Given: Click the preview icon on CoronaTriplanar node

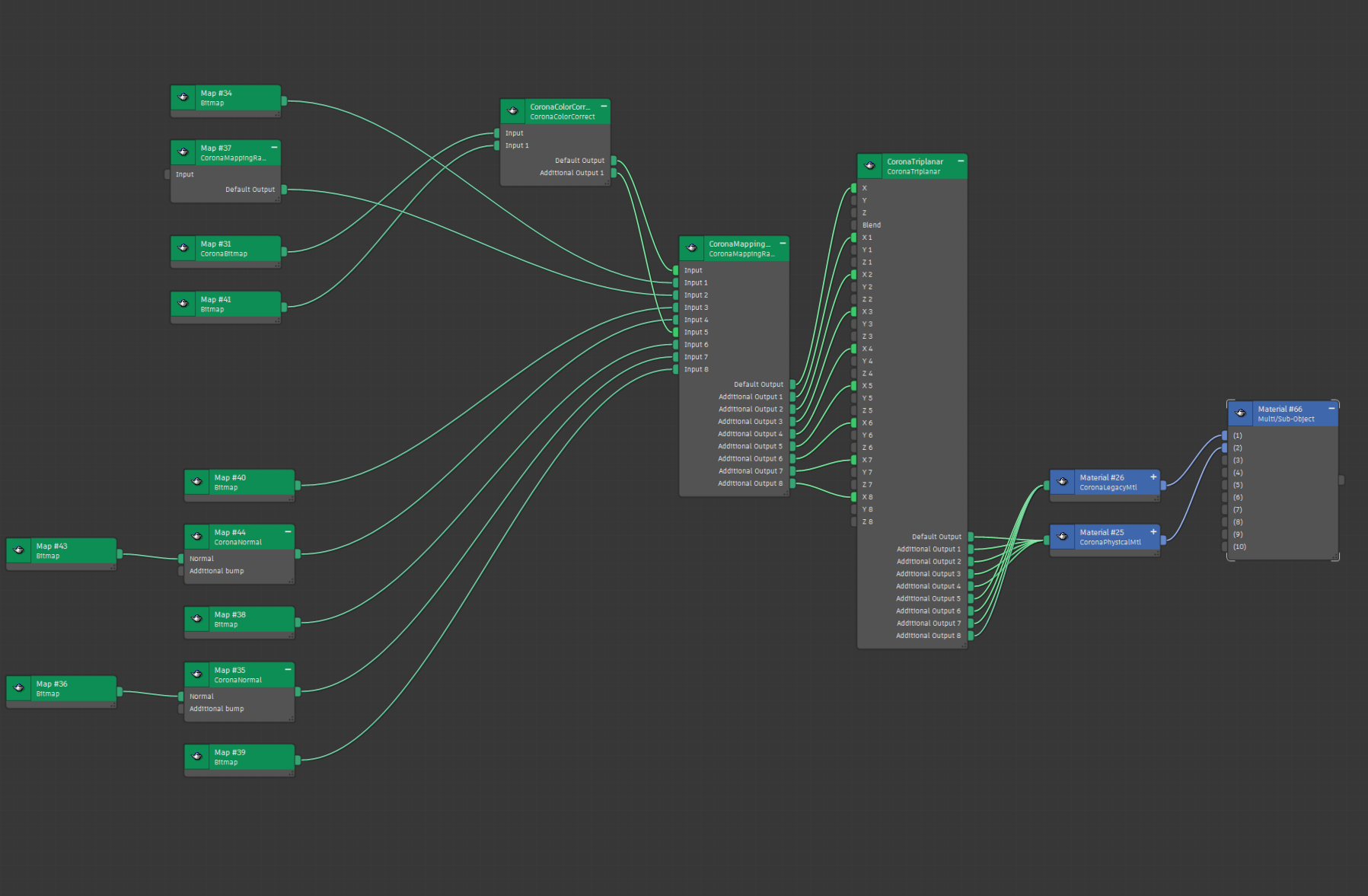Looking at the screenshot, I should click(869, 166).
